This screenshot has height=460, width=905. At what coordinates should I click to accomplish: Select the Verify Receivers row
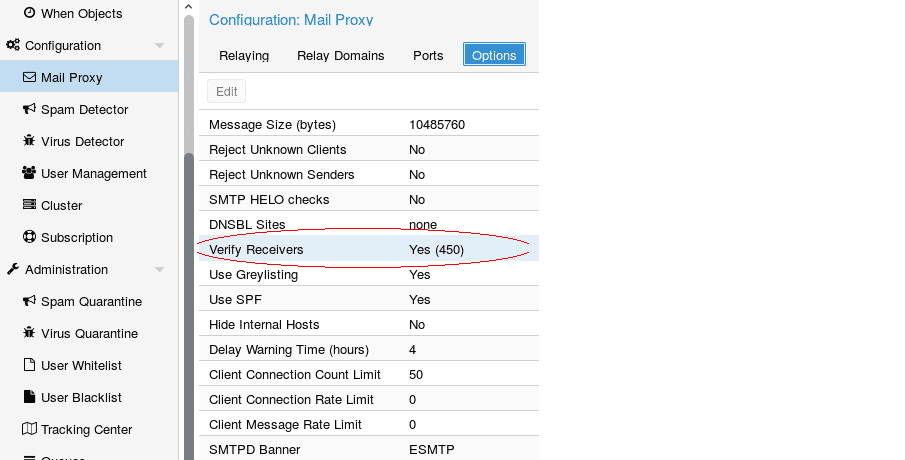click(x=368, y=249)
